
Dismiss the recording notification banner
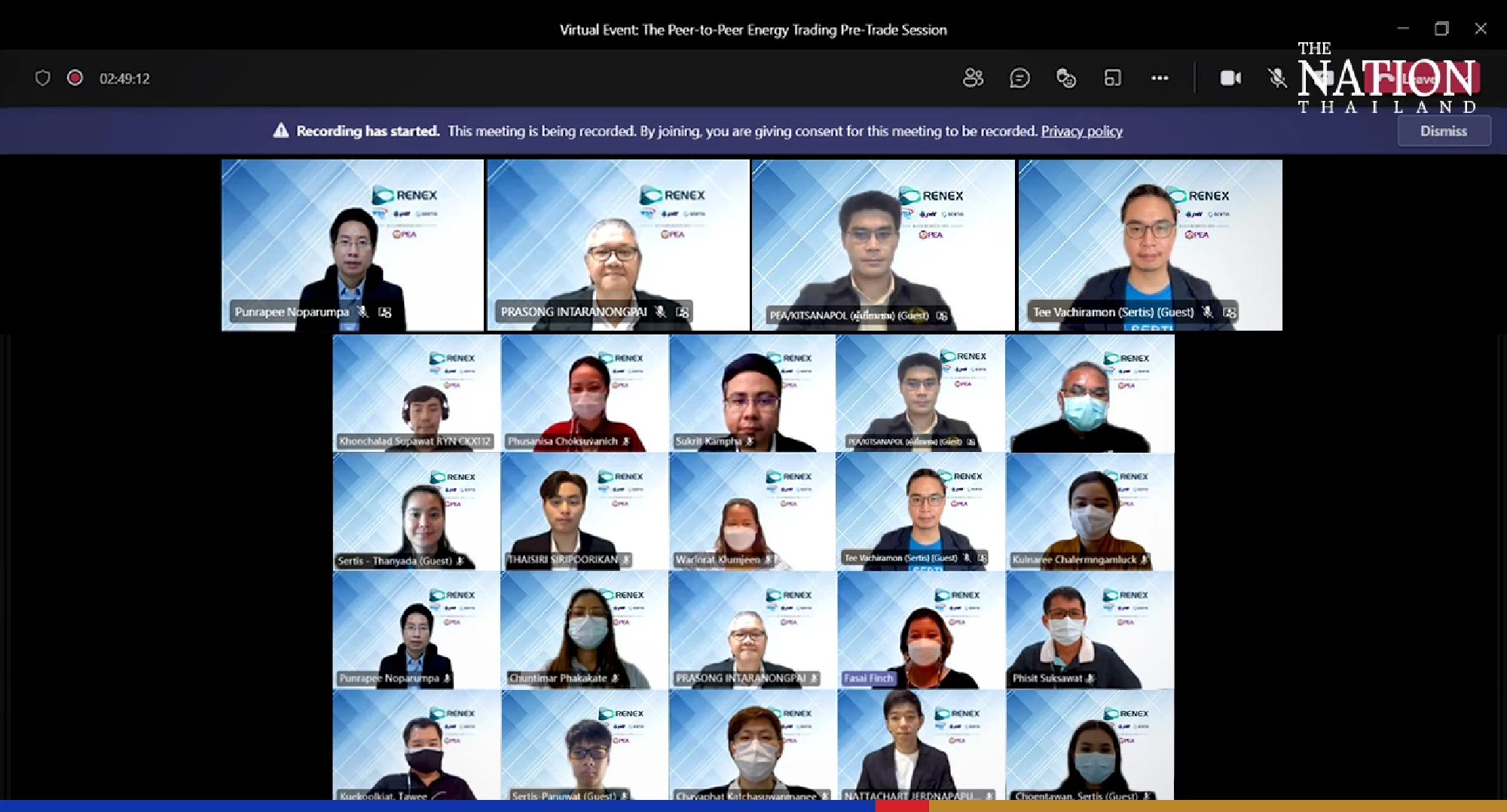pos(1443,130)
